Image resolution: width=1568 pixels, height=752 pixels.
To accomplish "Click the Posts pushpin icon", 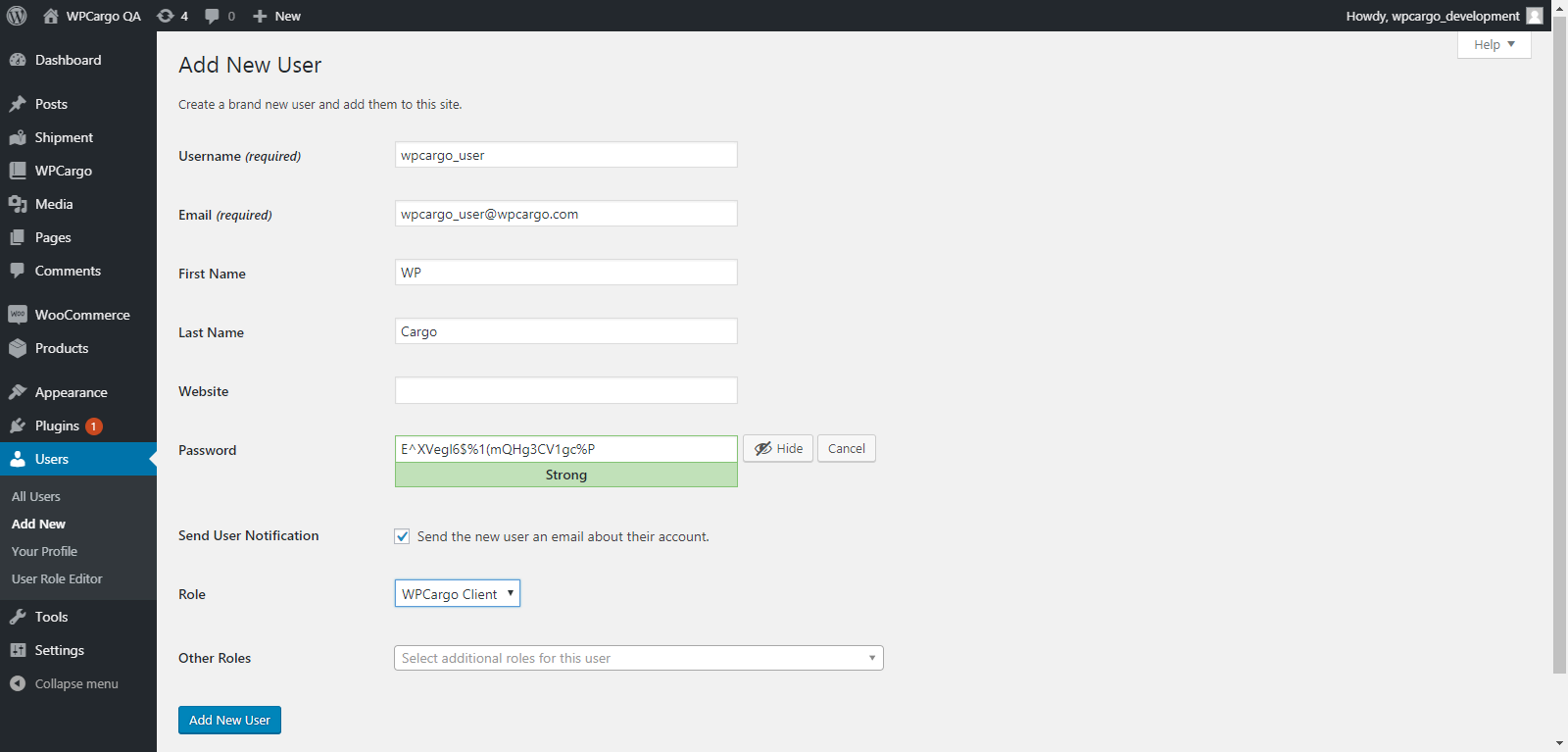I will pos(18,104).
